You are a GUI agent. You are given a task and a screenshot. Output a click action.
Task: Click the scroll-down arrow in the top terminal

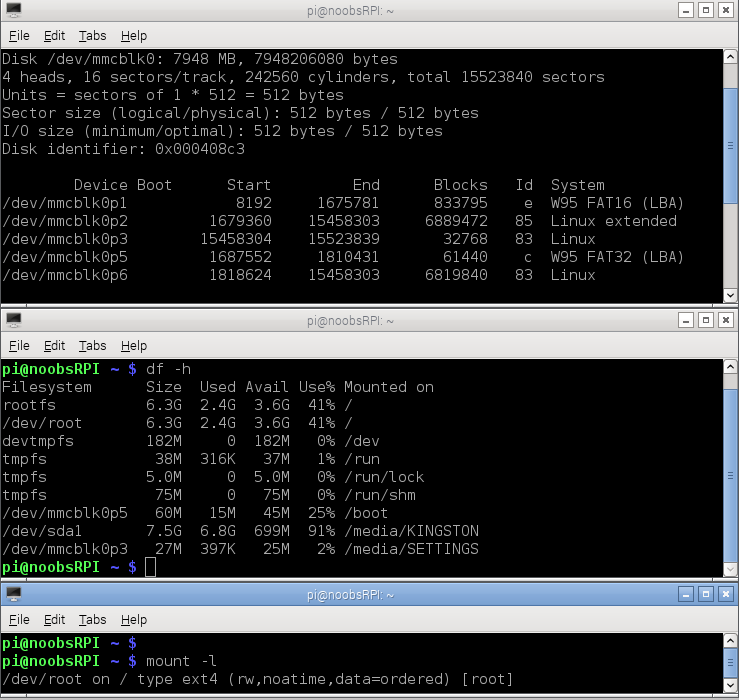click(x=731, y=294)
